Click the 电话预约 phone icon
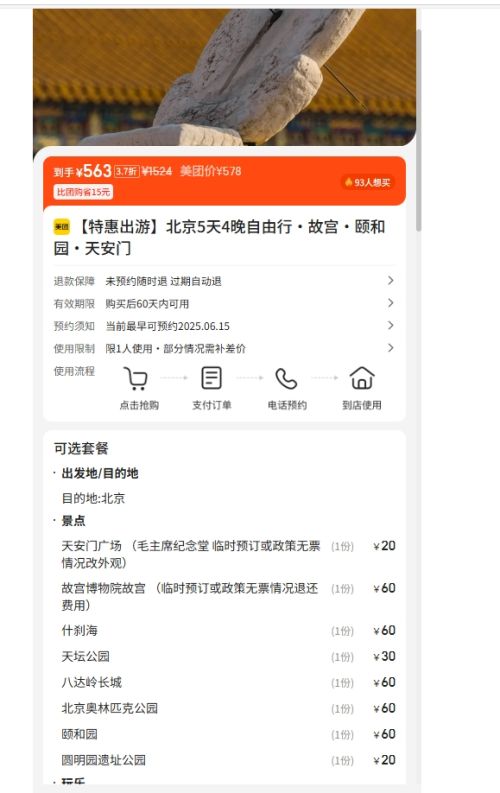The width and height of the screenshot is (500, 793). 286,378
